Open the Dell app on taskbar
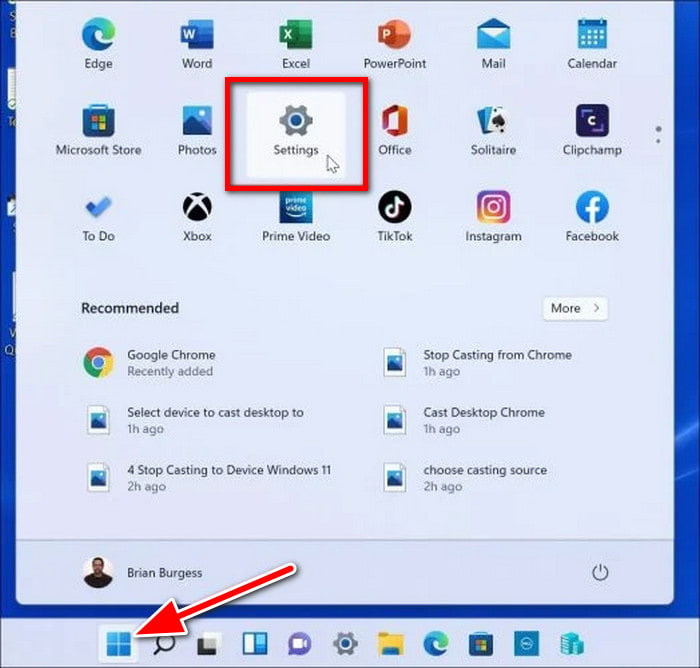The height and width of the screenshot is (668, 700). pyautogui.click(x=526, y=644)
